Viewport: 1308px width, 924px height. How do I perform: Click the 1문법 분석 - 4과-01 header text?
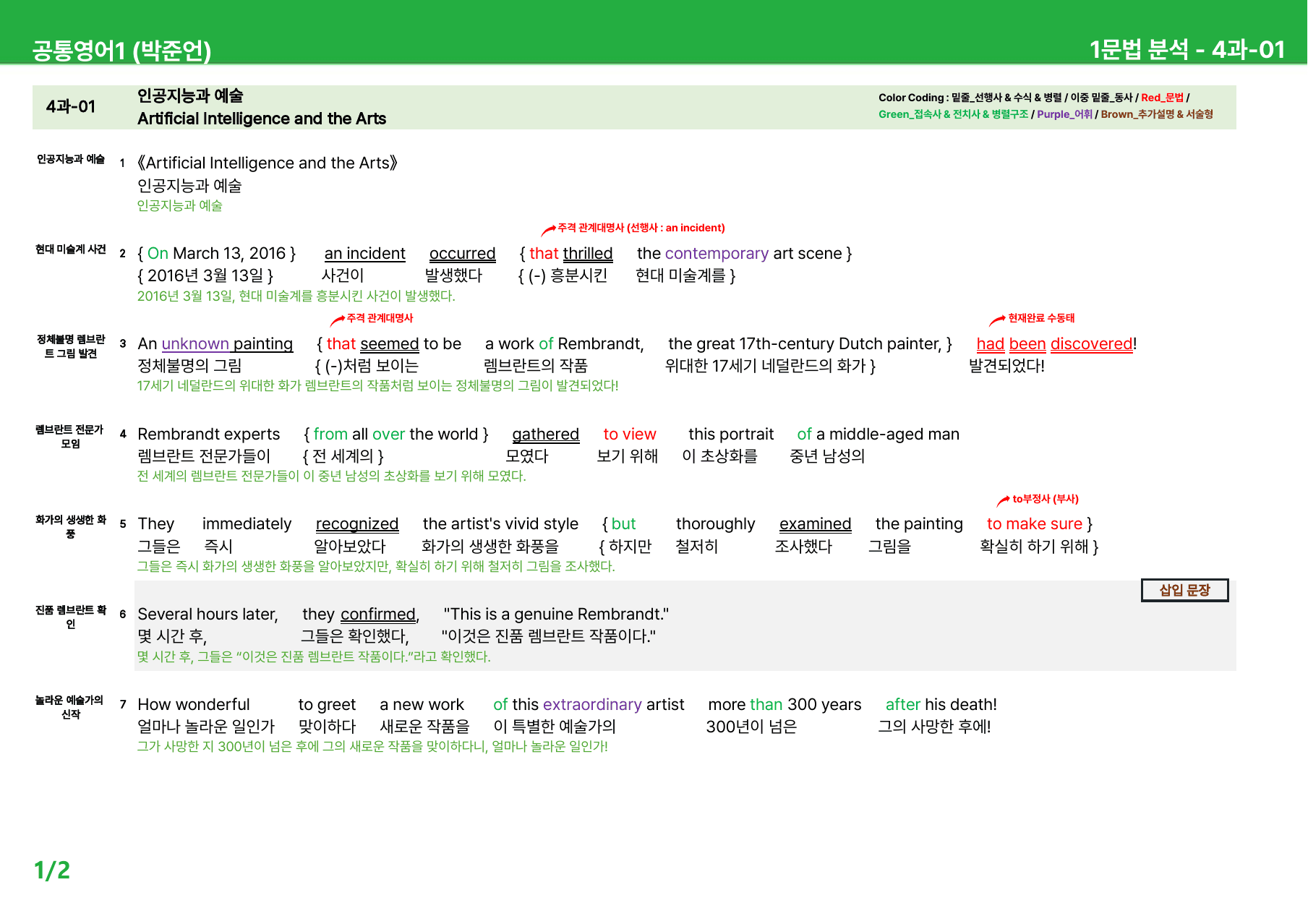point(1187,49)
